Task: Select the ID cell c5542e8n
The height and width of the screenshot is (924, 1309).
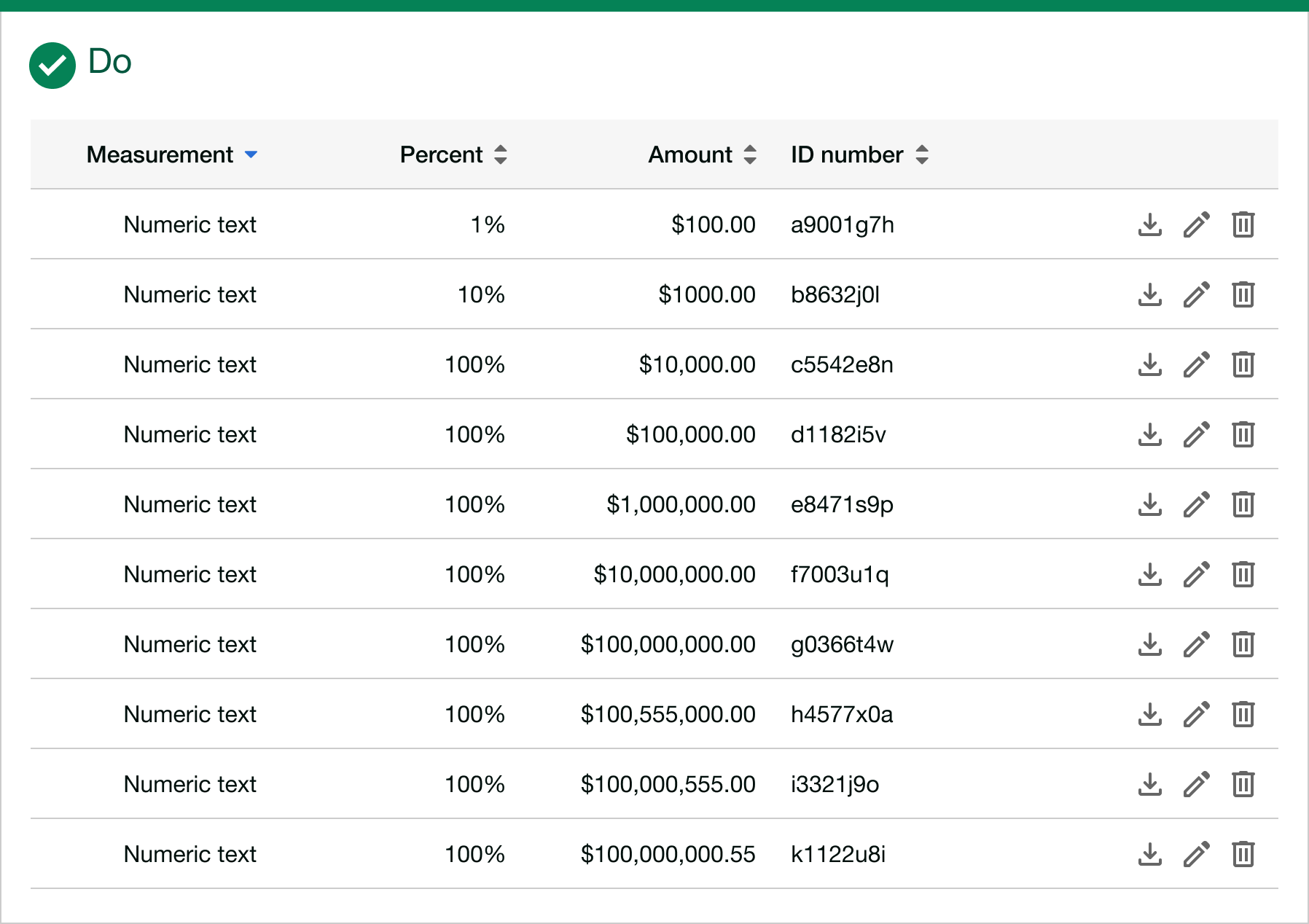Action: pos(842,364)
